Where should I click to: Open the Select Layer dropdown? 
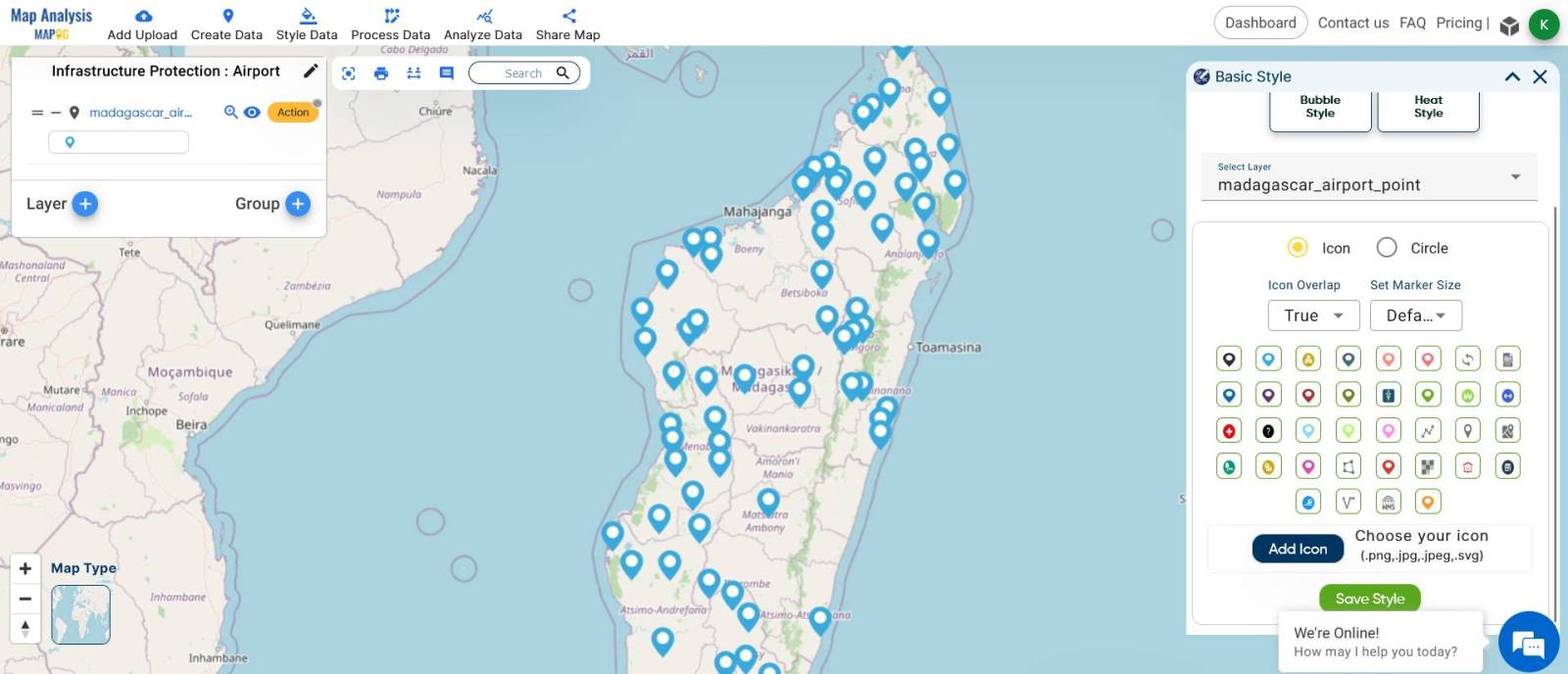[x=1369, y=177]
